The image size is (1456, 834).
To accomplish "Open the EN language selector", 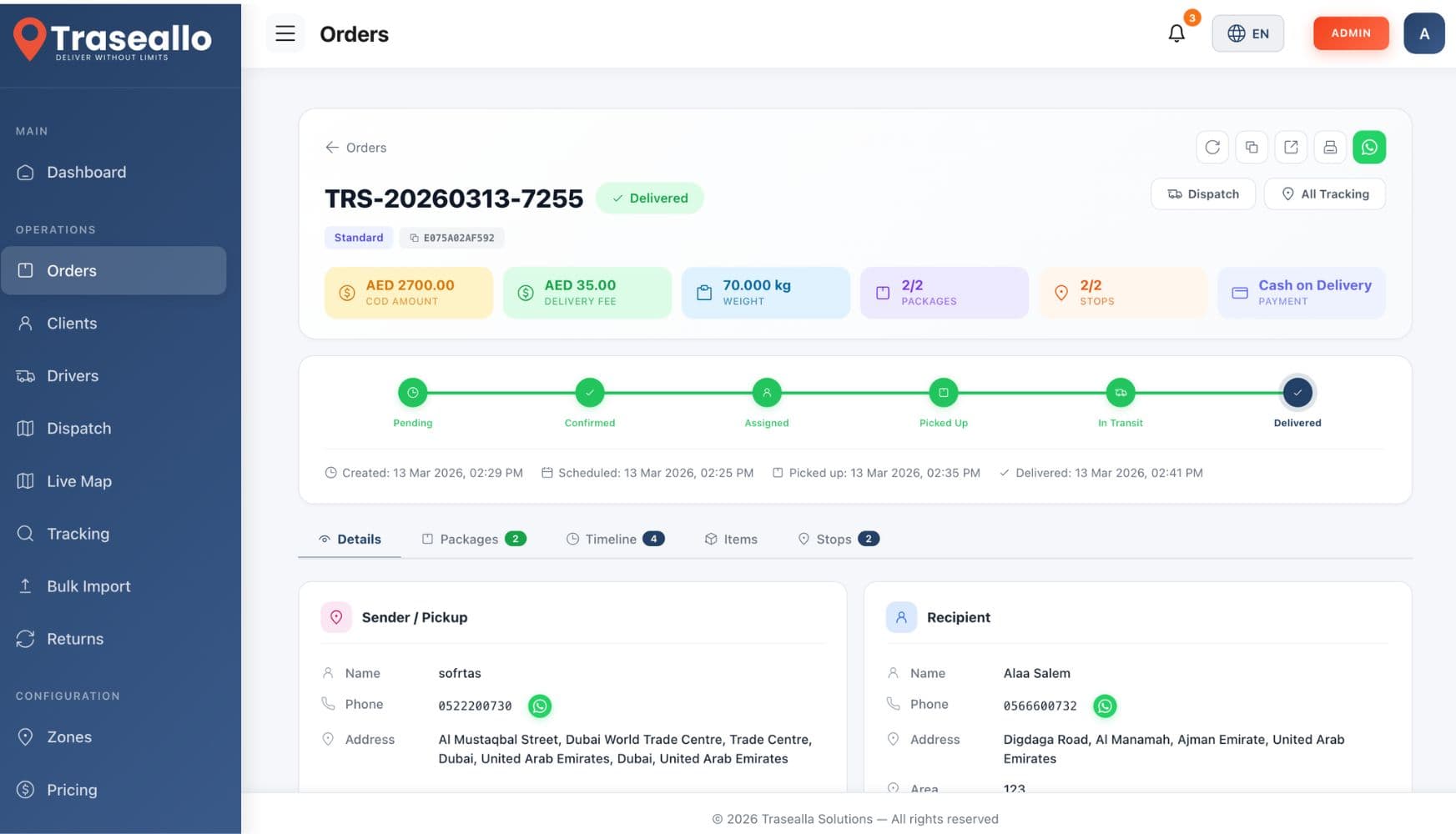I will [1247, 33].
